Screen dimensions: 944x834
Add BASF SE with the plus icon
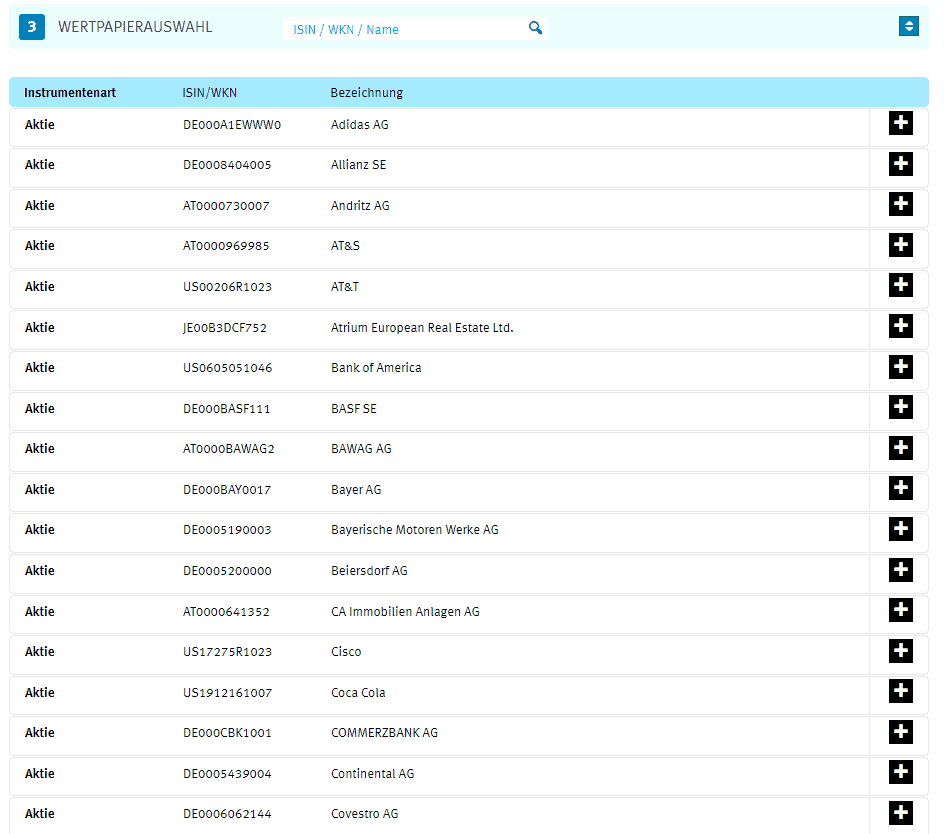tap(901, 407)
